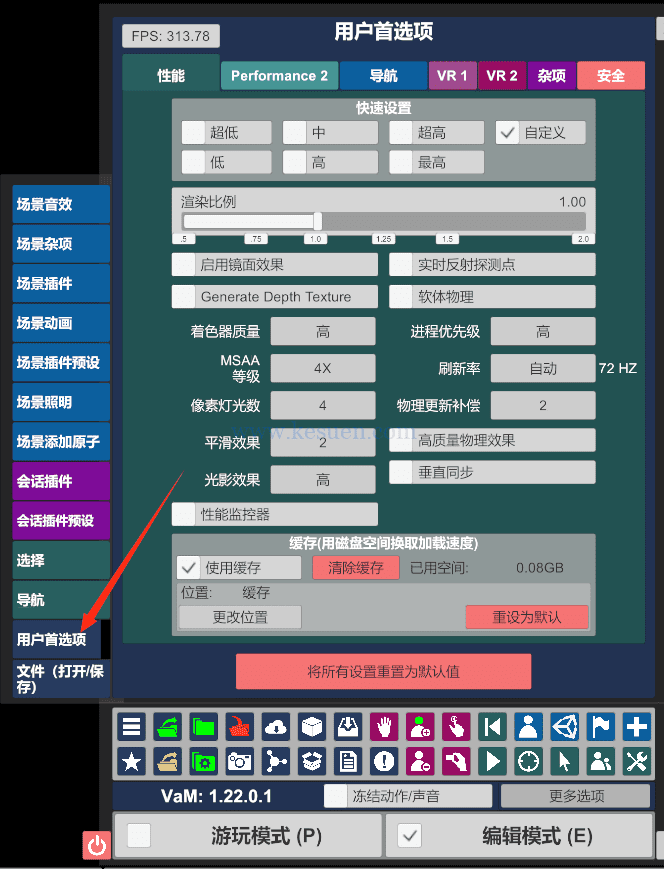Click the open hand icon
This screenshot has height=869, width=664.
(x=384, y=726)
